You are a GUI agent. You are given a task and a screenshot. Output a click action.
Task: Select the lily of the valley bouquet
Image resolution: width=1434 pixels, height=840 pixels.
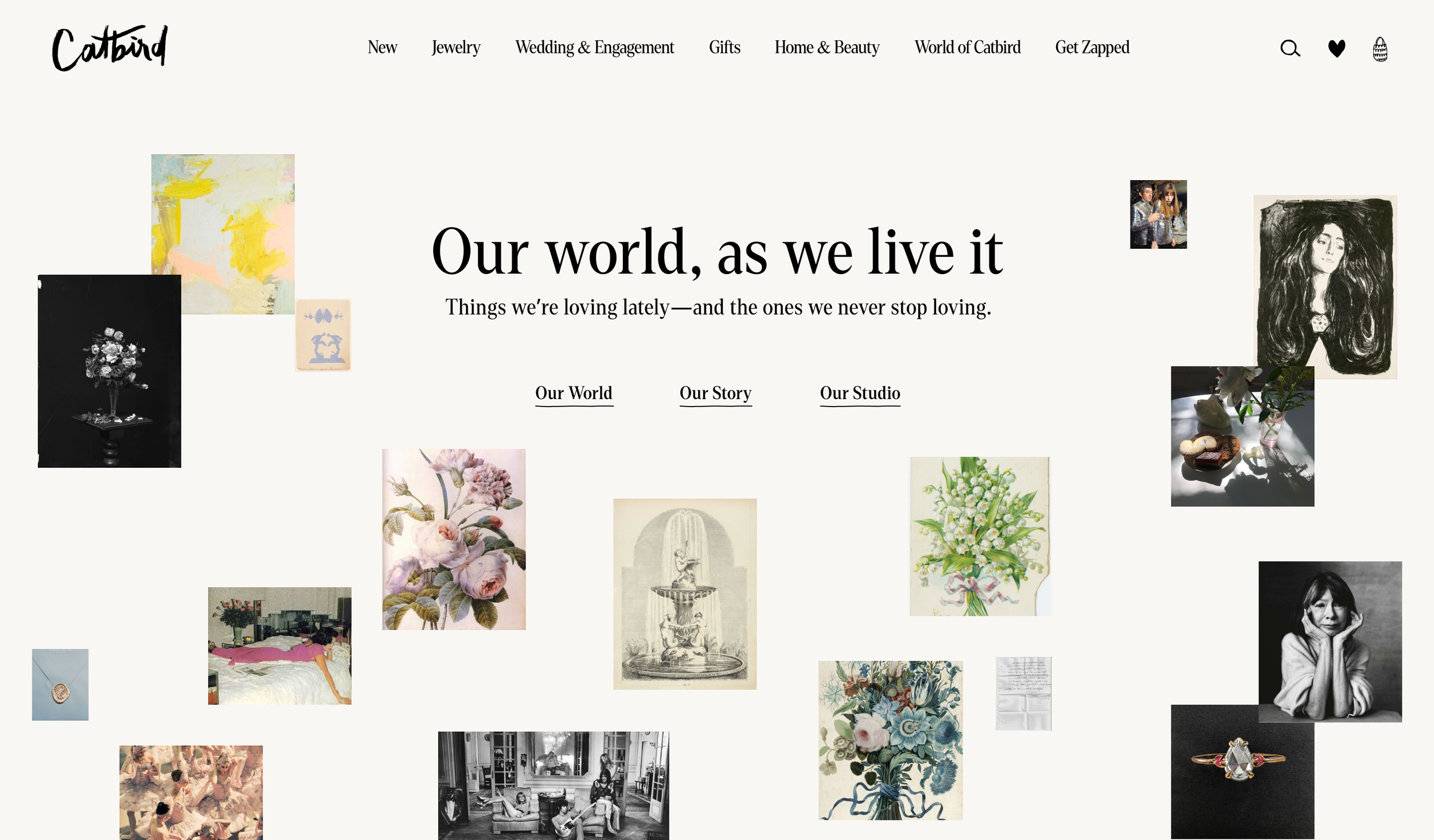(x=980, y=536)
